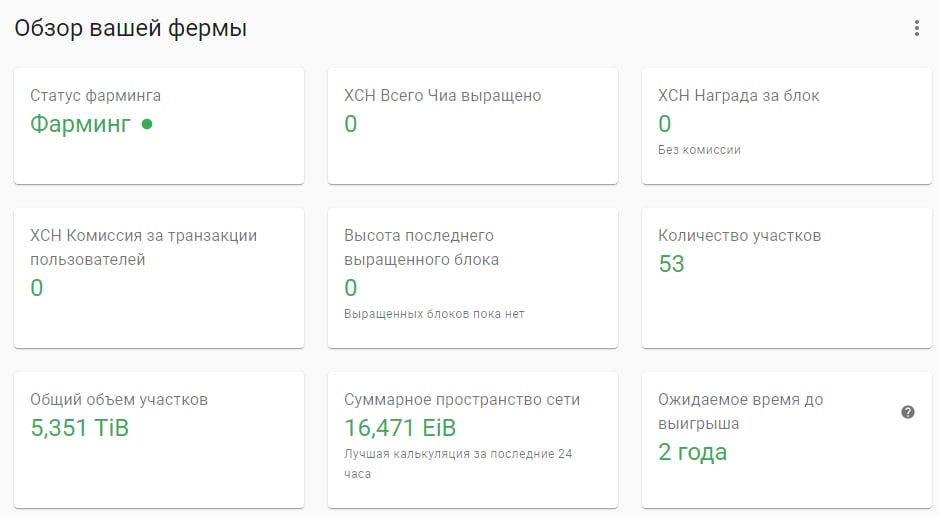Click "Лучшая калькуляция за последние 24 часа" caption
The height and width of the screenshot is (517, 940).
tap(458, 464)
